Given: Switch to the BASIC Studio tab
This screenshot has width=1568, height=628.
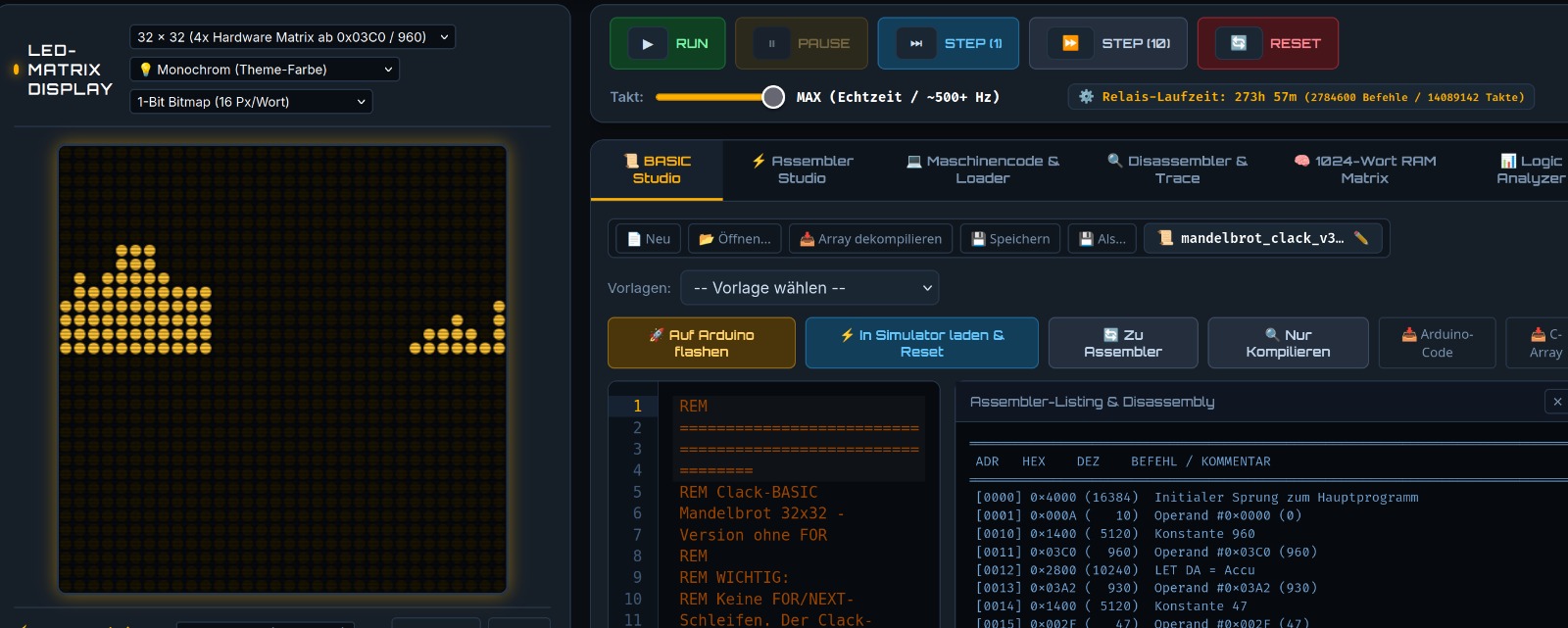Looking at the screenshot, I should coord(657,169).
